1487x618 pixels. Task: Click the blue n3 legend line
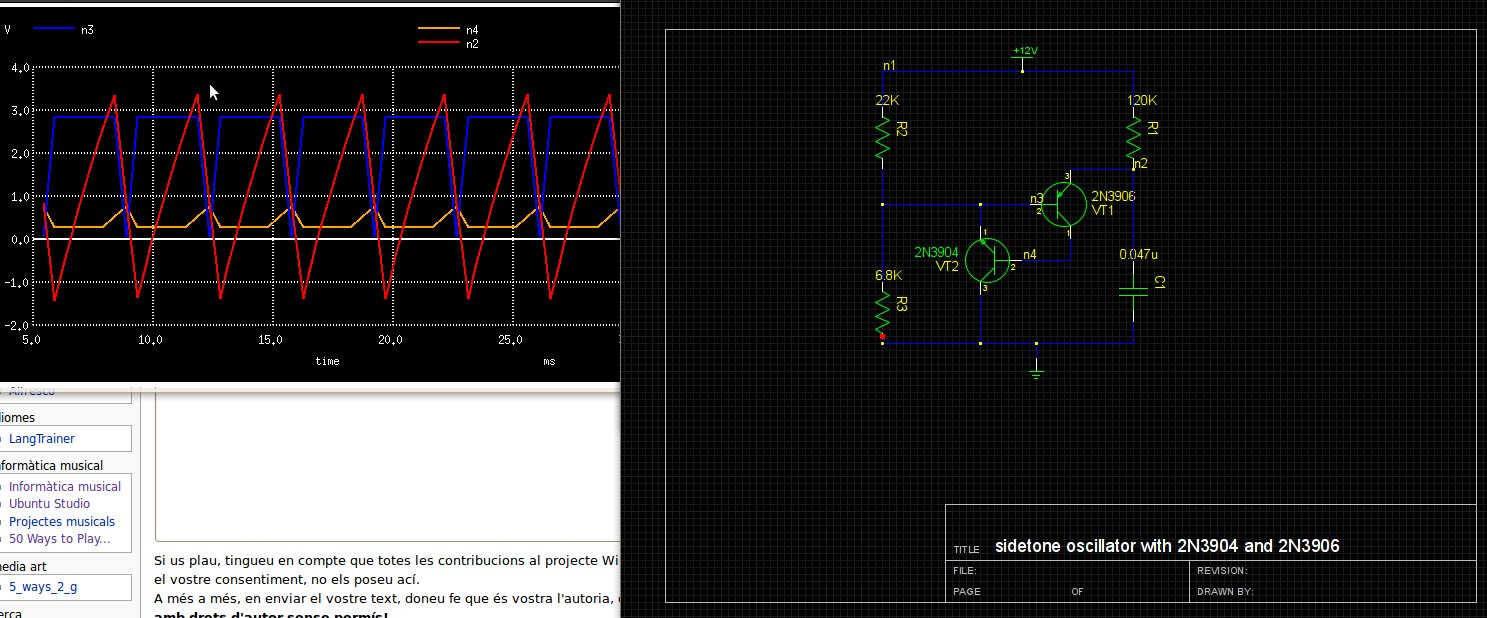(54, 30)
